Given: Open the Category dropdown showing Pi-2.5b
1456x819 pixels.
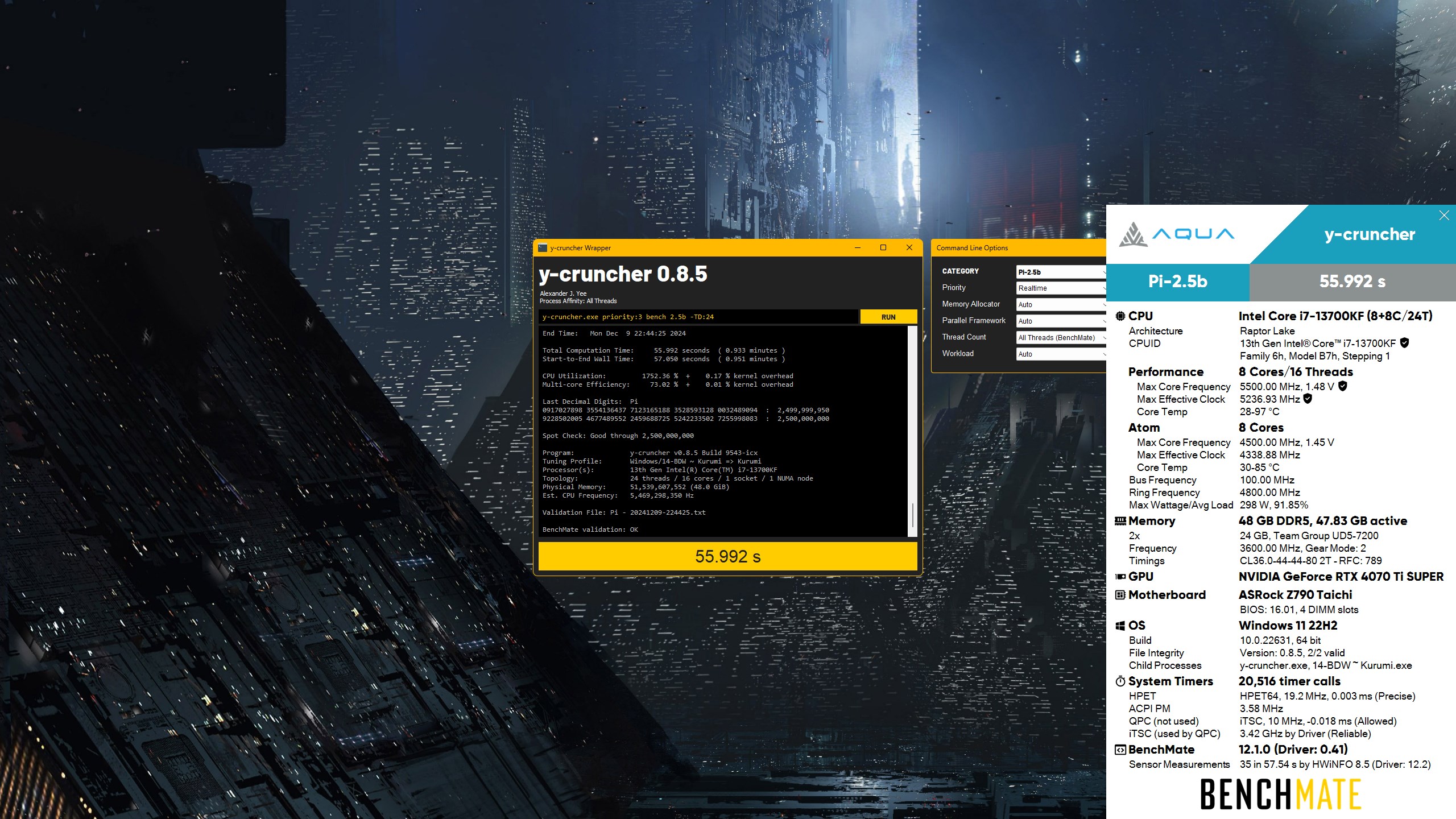Looking at the screenshot, I should (x=1061, y=272).
